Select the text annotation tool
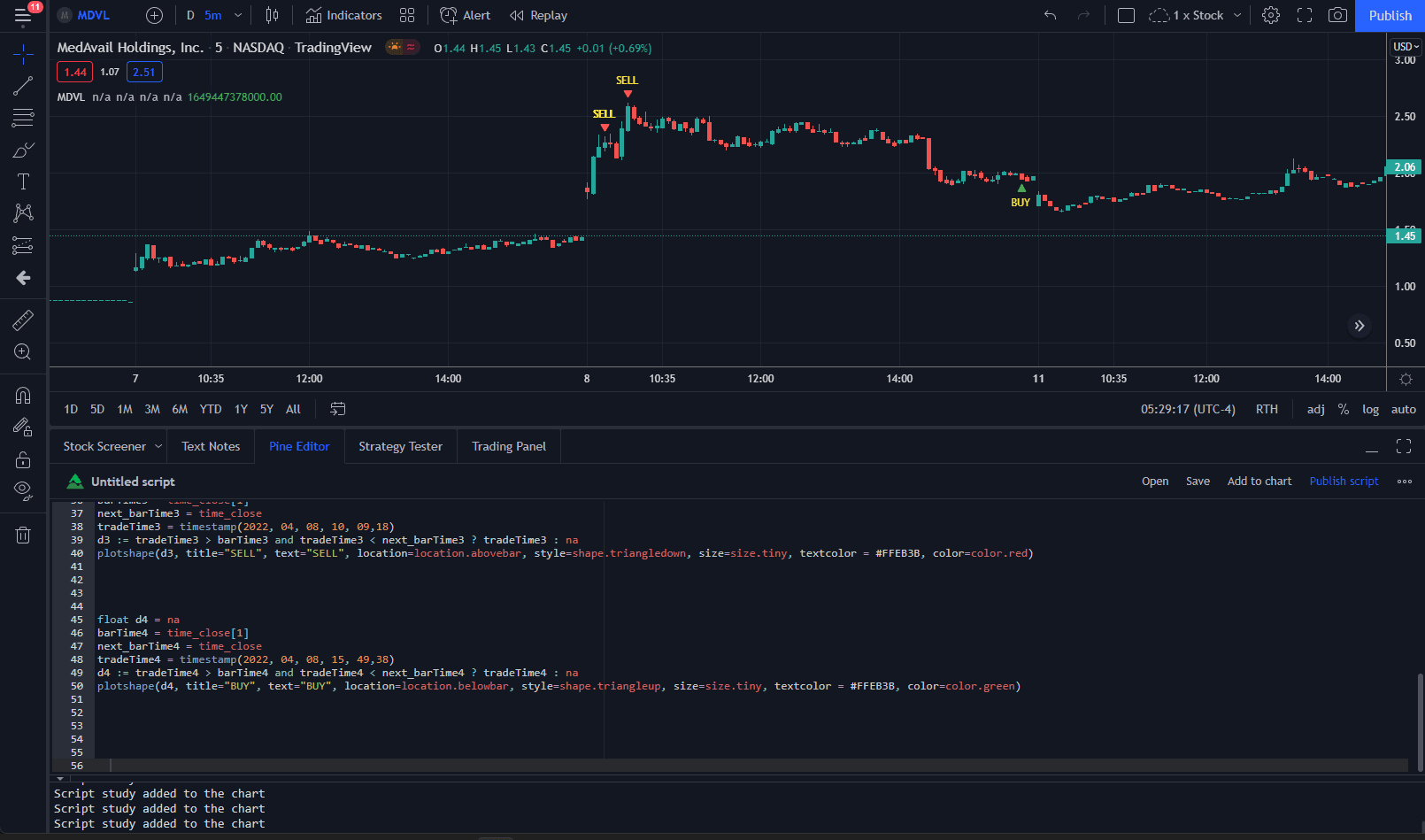Image resolution: width=1425 pixels, height=840 pixels. 23,181
